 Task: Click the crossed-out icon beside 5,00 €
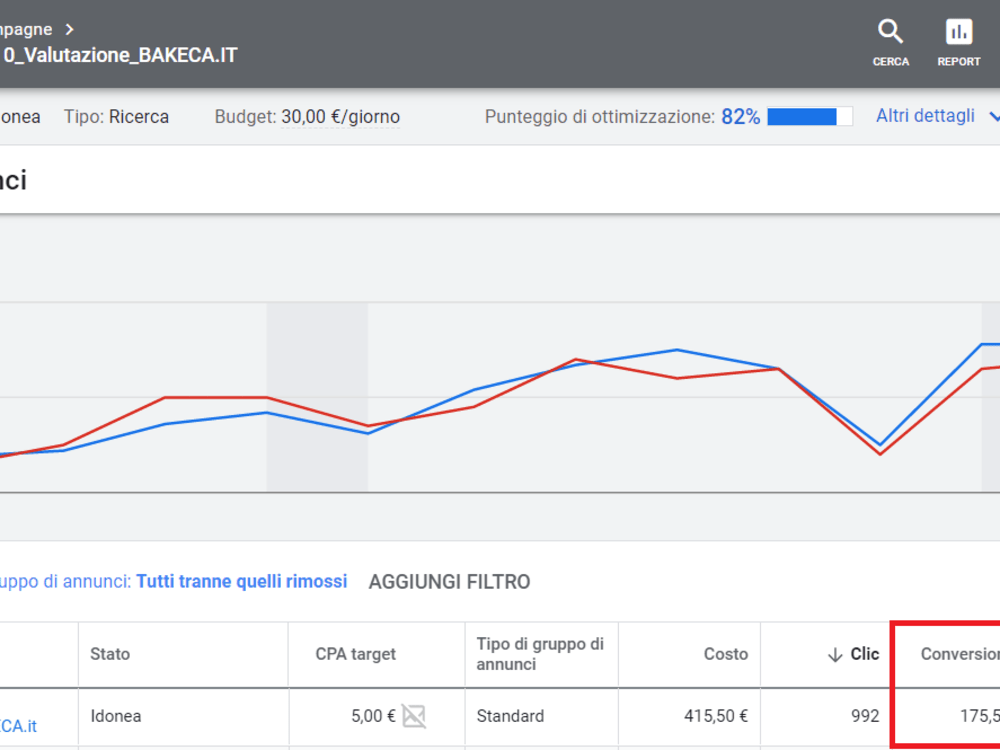pos(413,716)
